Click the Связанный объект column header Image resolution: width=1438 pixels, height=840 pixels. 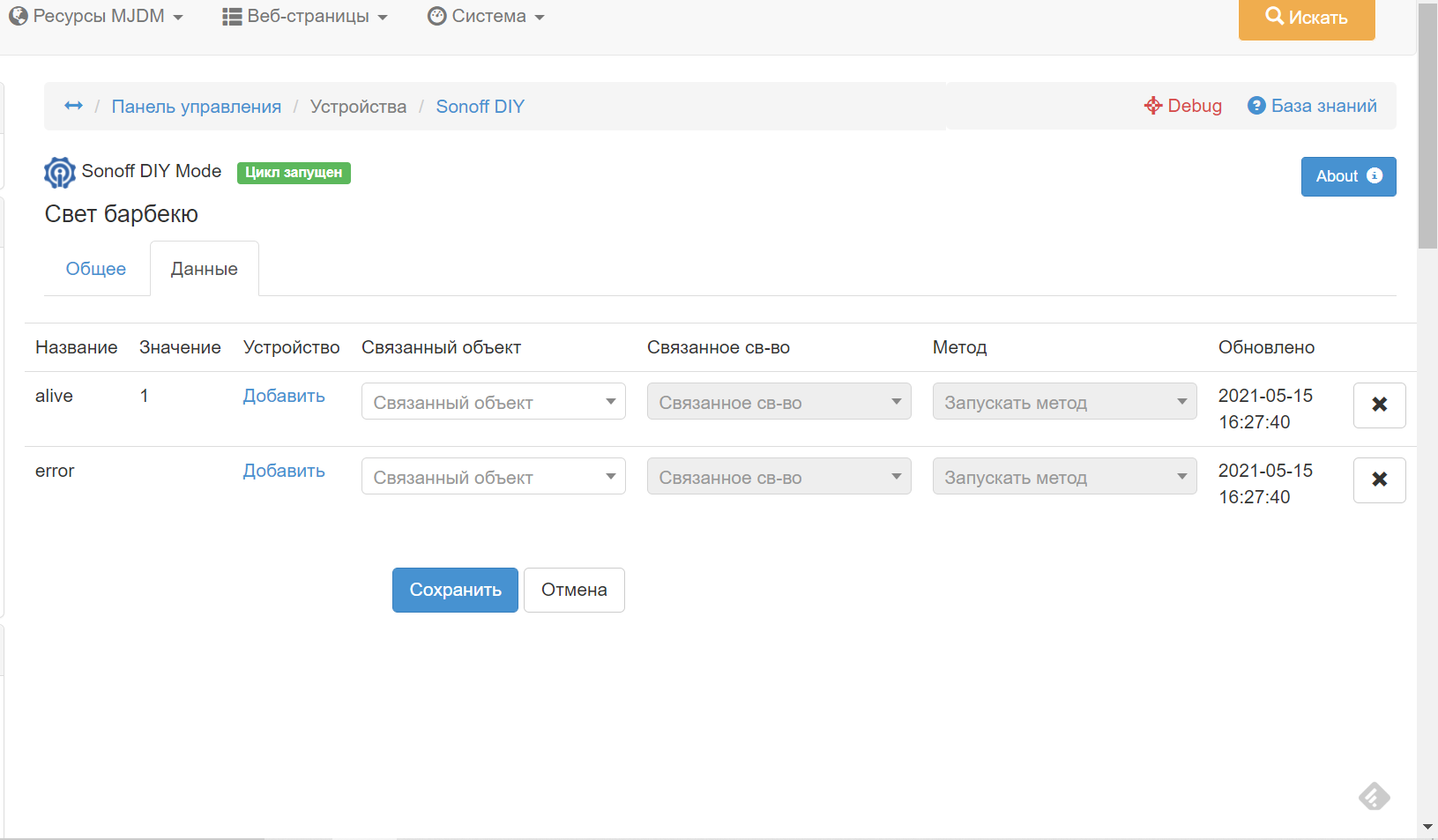[x=441, y=347]
